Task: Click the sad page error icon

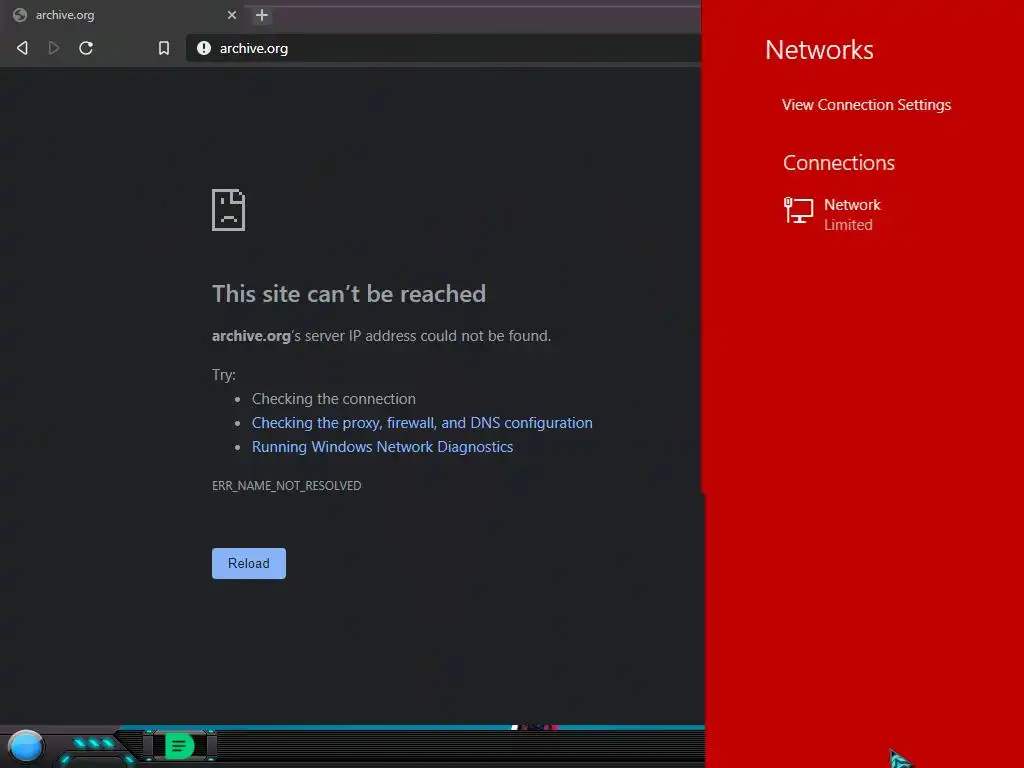Action: pyautogui.click(x=229, y=210)
